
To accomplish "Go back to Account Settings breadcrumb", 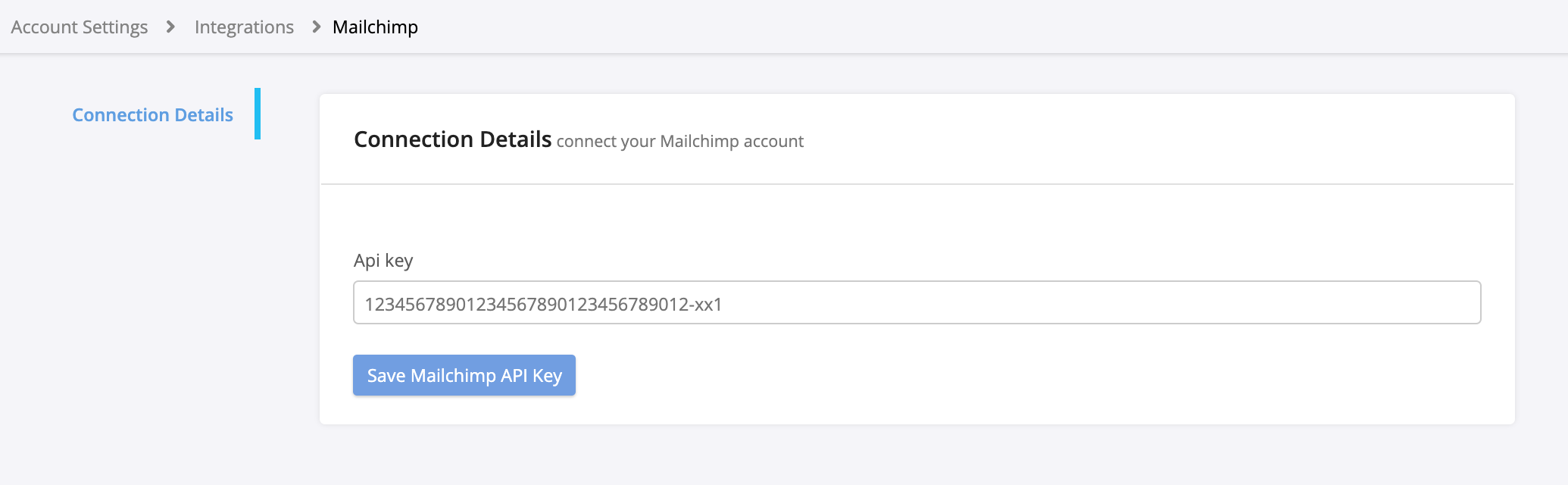I will (80, 27).
